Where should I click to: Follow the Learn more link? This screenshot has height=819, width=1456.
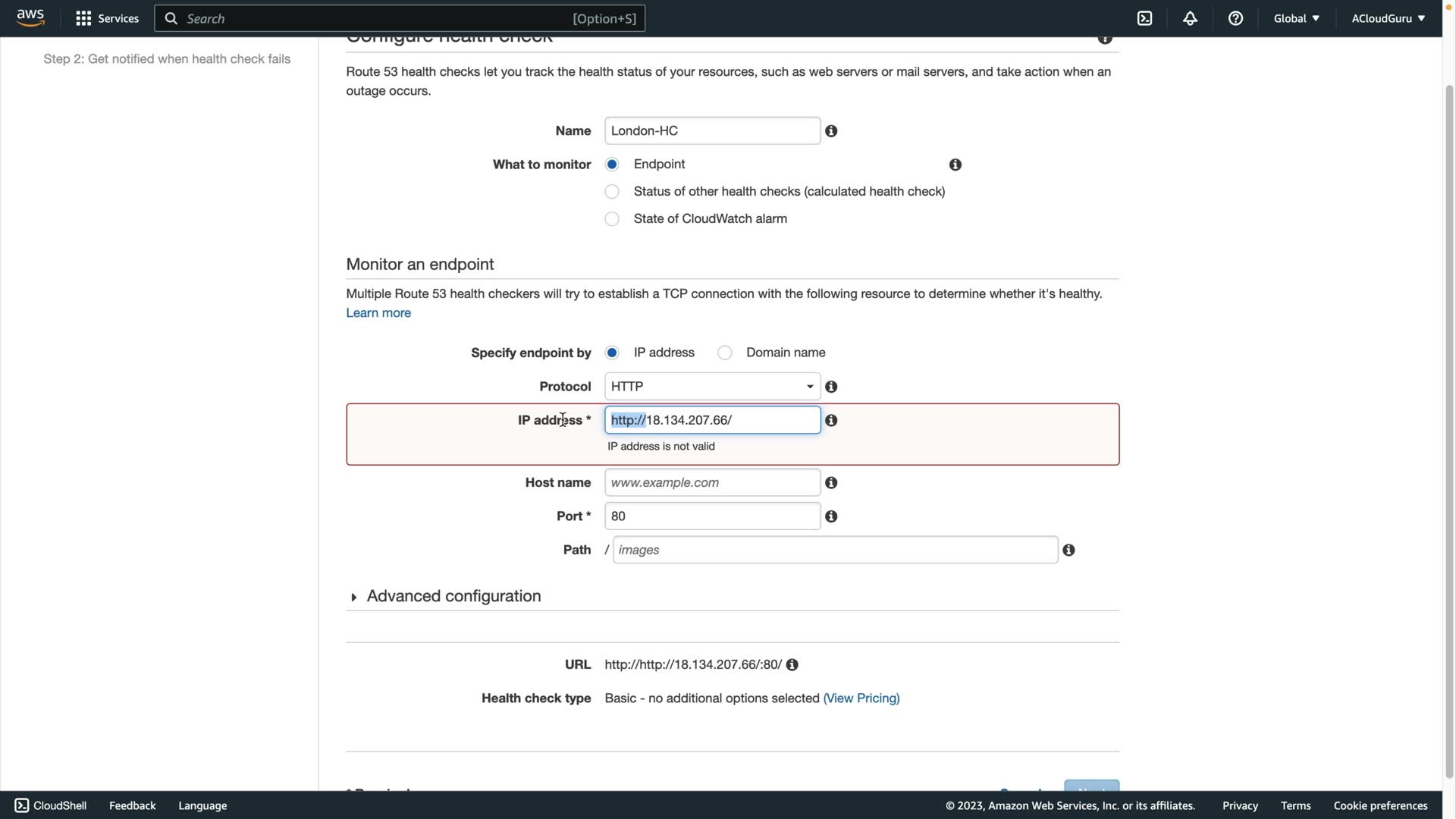click(x=378, y=313)
